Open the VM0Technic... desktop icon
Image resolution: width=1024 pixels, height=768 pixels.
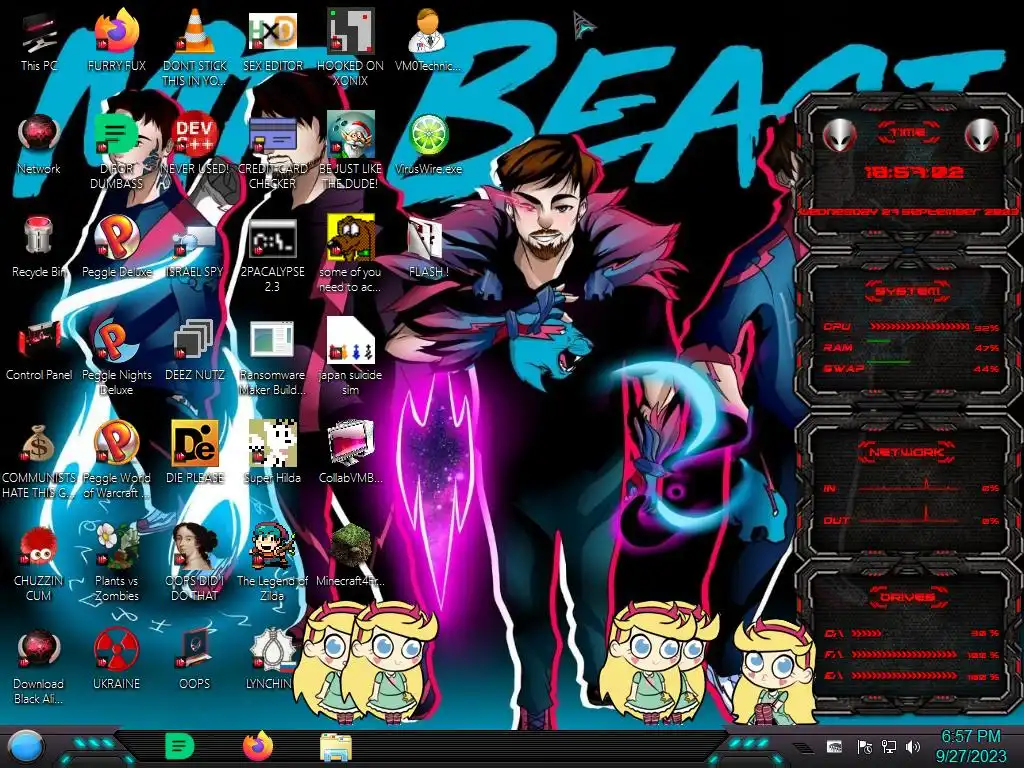pos(428,40)
